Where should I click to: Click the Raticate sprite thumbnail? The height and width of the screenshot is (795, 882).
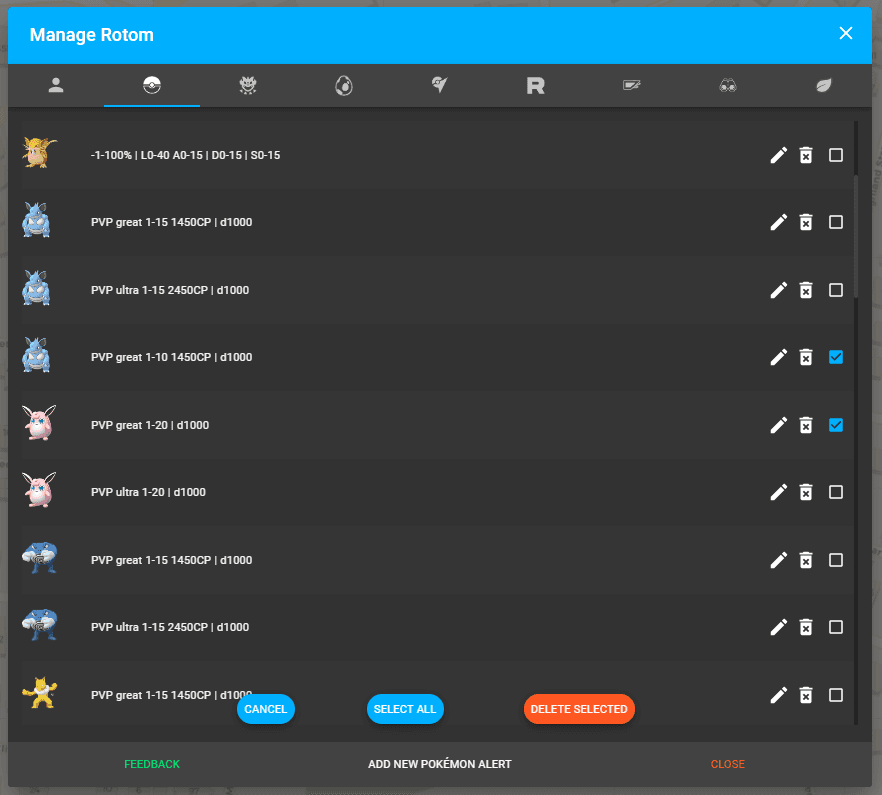(39, 152)
